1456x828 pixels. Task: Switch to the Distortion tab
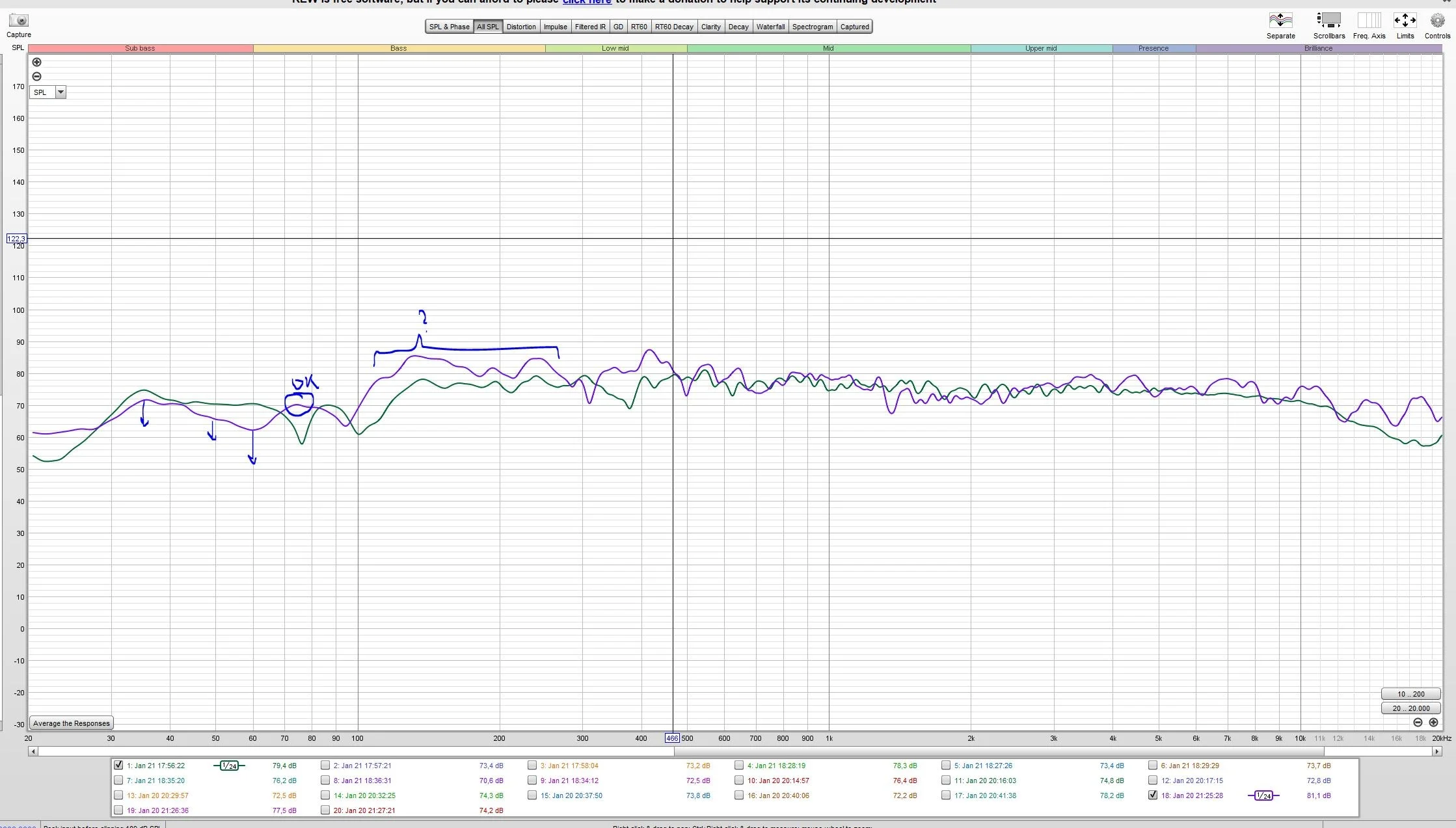tap(521, 27)
